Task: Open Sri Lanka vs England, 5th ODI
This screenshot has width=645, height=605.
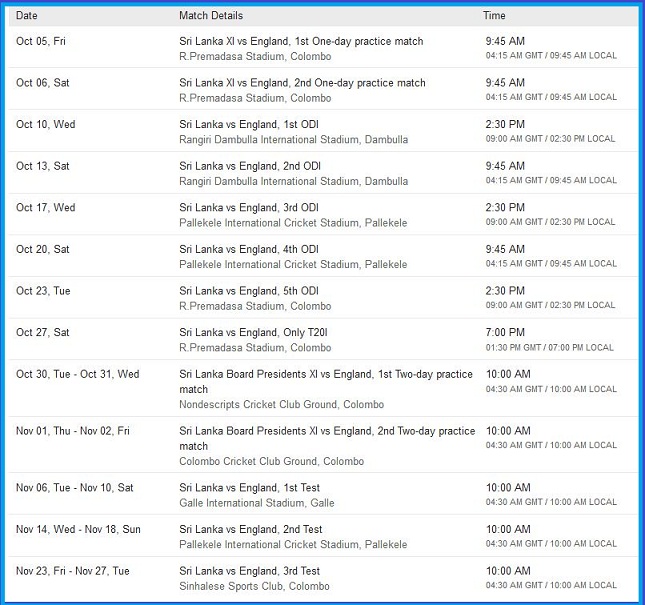Action: (249, 291)
